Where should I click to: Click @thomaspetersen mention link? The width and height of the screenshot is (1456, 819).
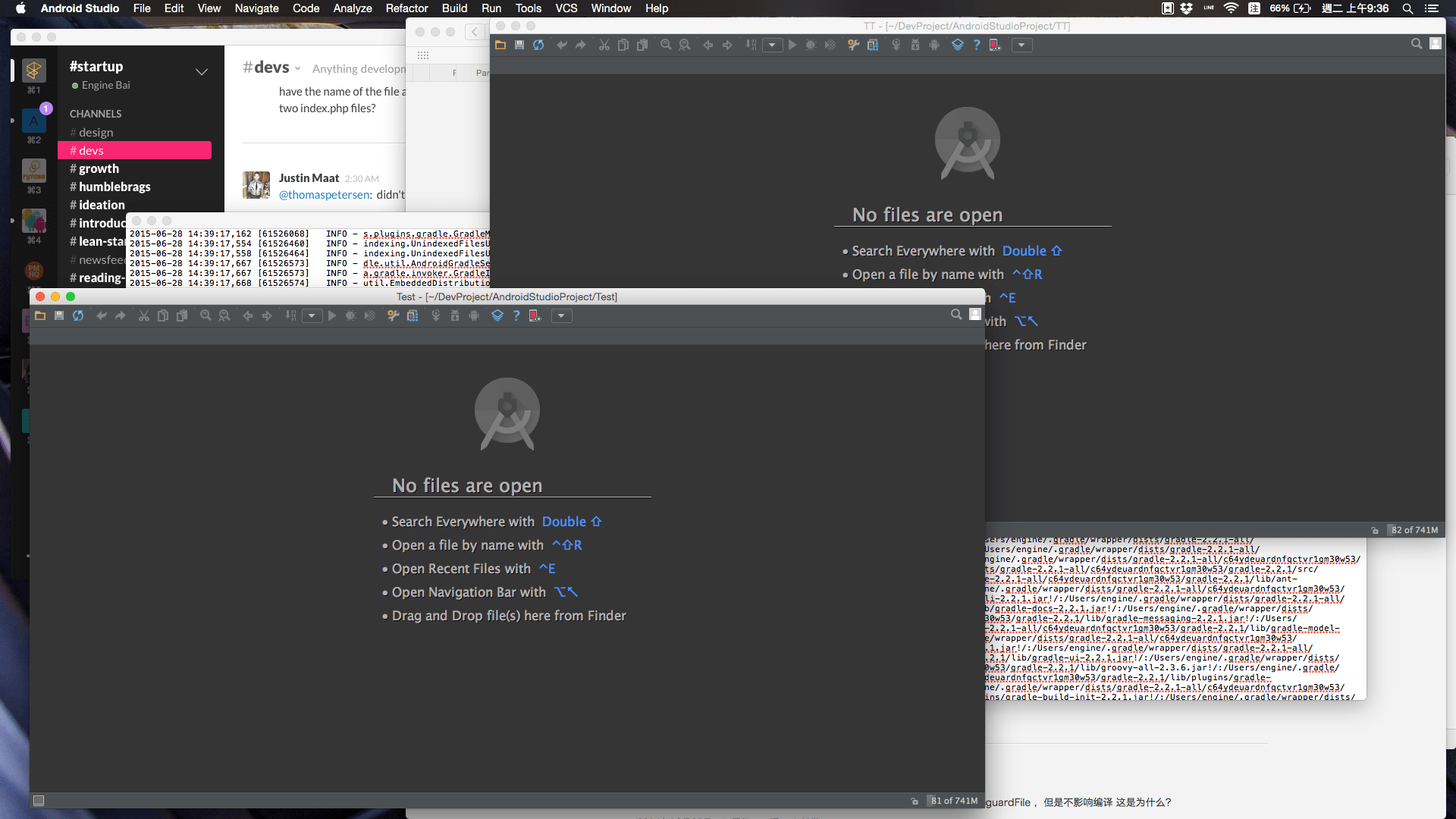click(x=325, y=195)
